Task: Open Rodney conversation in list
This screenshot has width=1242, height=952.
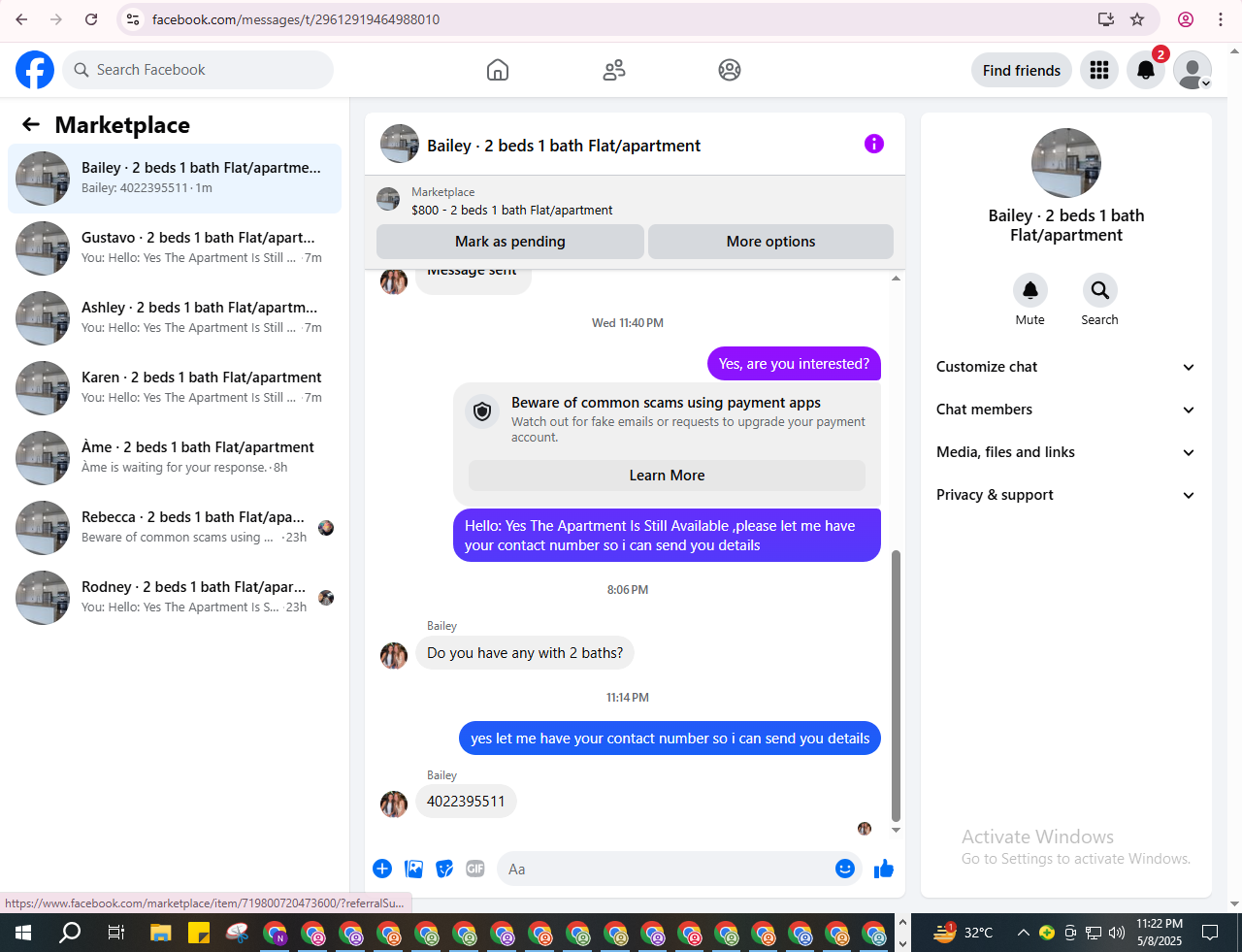Action: tap(175, 598)
